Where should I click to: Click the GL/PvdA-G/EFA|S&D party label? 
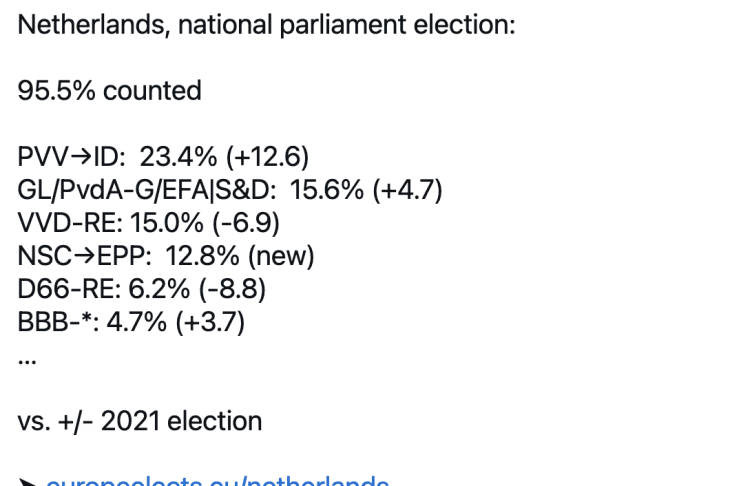(147, 190)
